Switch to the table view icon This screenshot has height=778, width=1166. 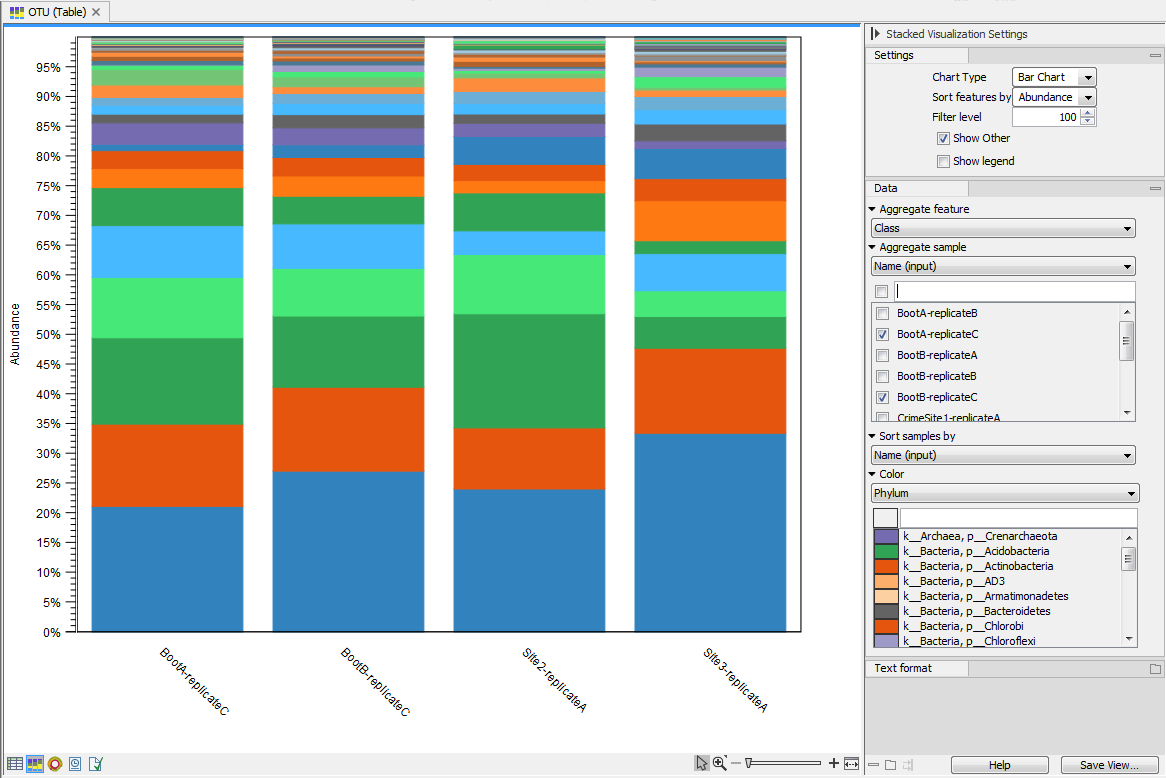click(15, 764)
